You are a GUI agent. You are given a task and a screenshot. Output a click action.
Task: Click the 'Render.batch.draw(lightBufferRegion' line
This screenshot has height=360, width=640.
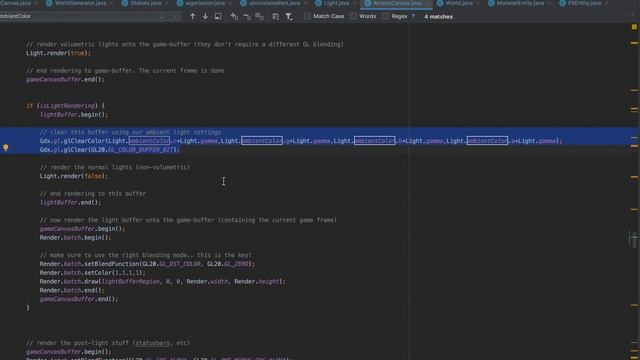(162, 282)
